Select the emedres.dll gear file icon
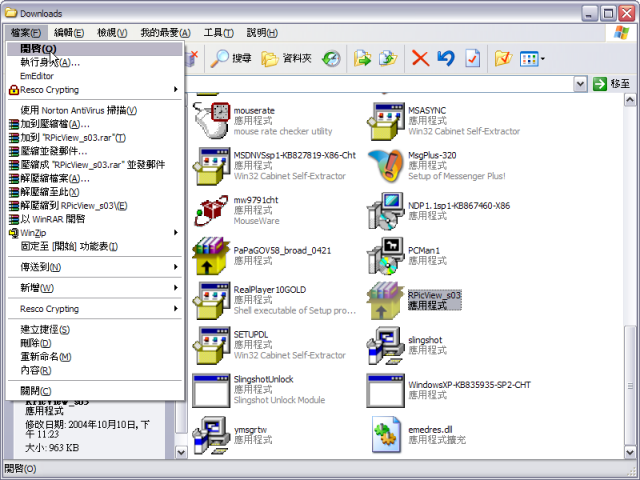The height and width of the screenshot is (480, 640). point(386,435)
